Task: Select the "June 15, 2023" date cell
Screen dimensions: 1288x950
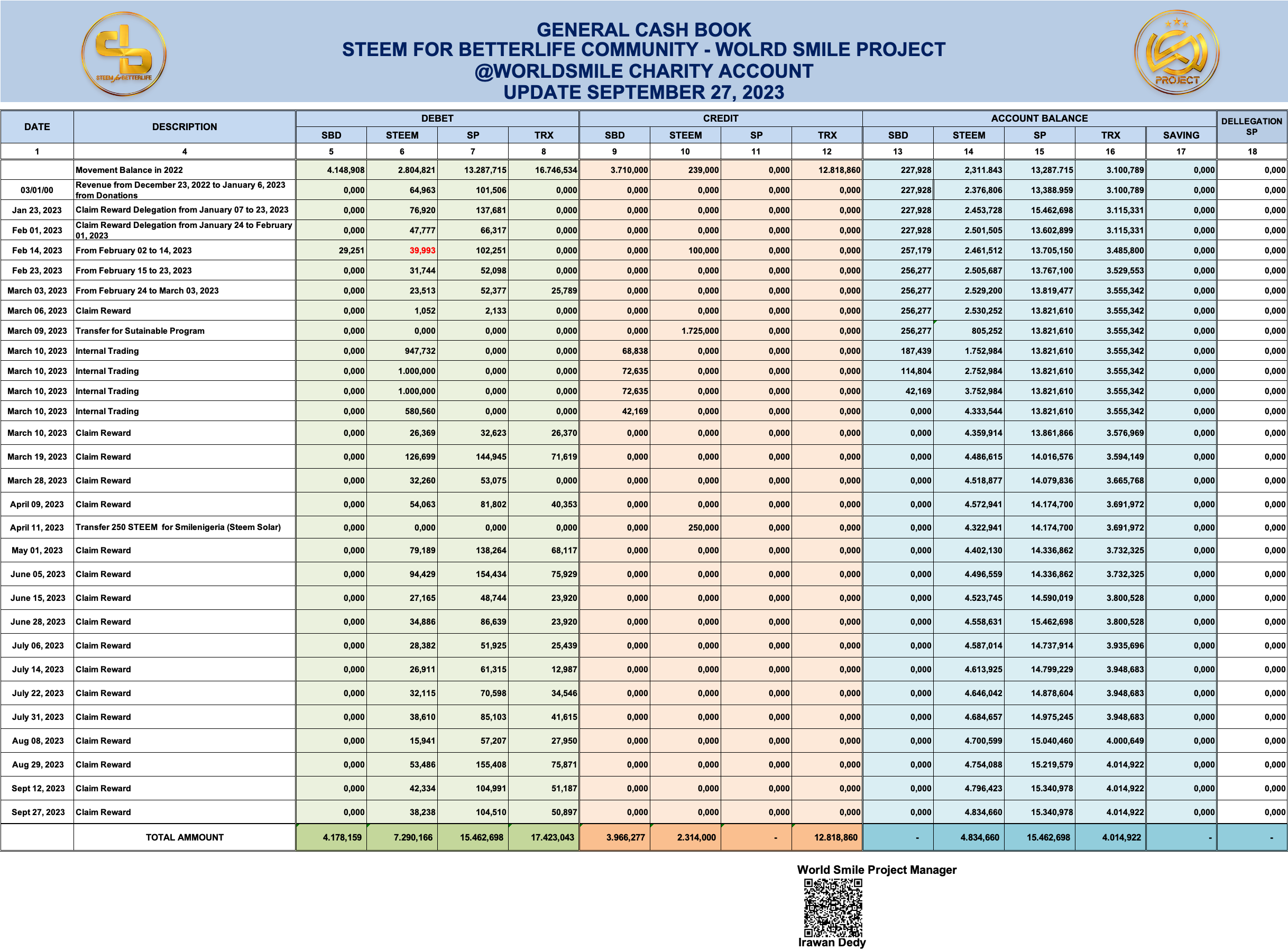Action: click(x=38, y=599)
